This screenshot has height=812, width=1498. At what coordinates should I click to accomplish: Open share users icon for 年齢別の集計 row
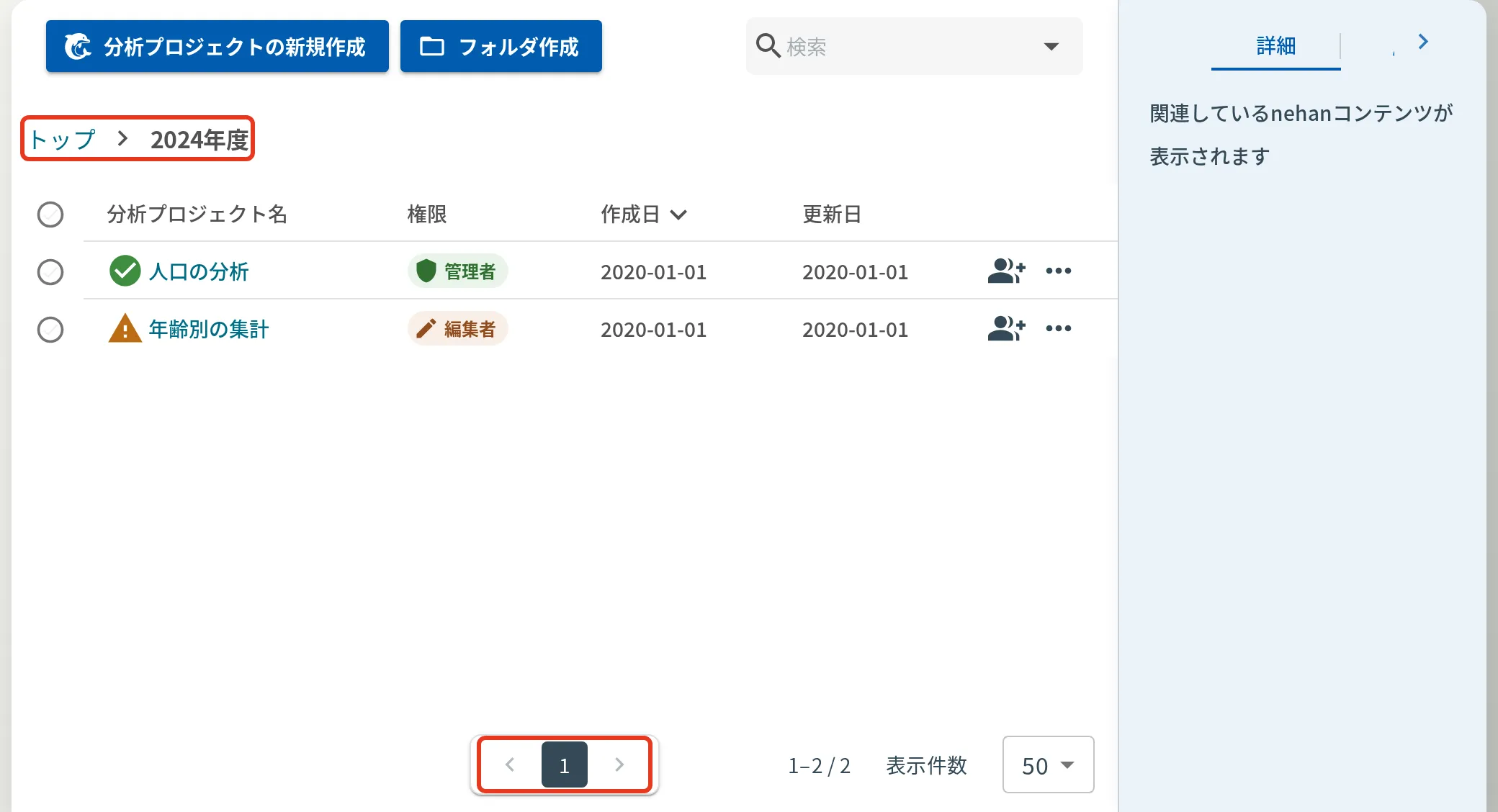[1006, 328]
